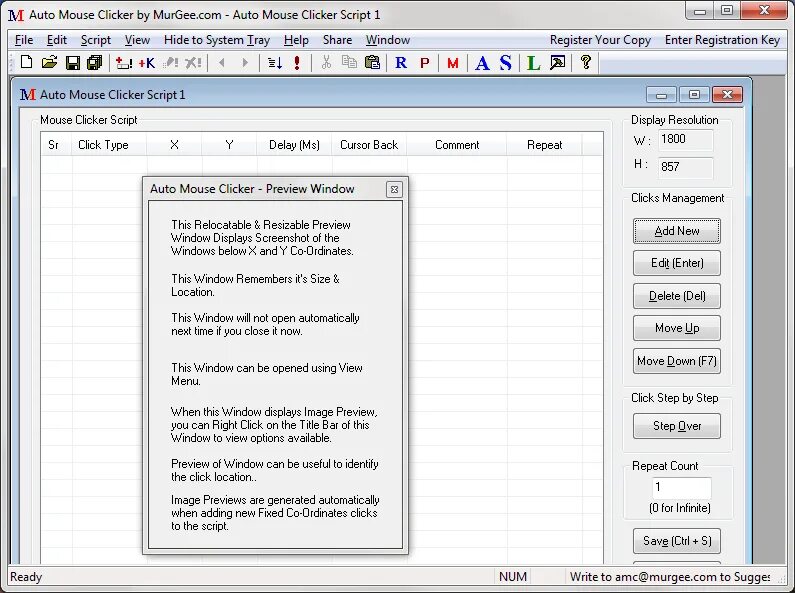Screen dimensions: 795x593
Task: Open the File menu
Action: pos(24,40)
